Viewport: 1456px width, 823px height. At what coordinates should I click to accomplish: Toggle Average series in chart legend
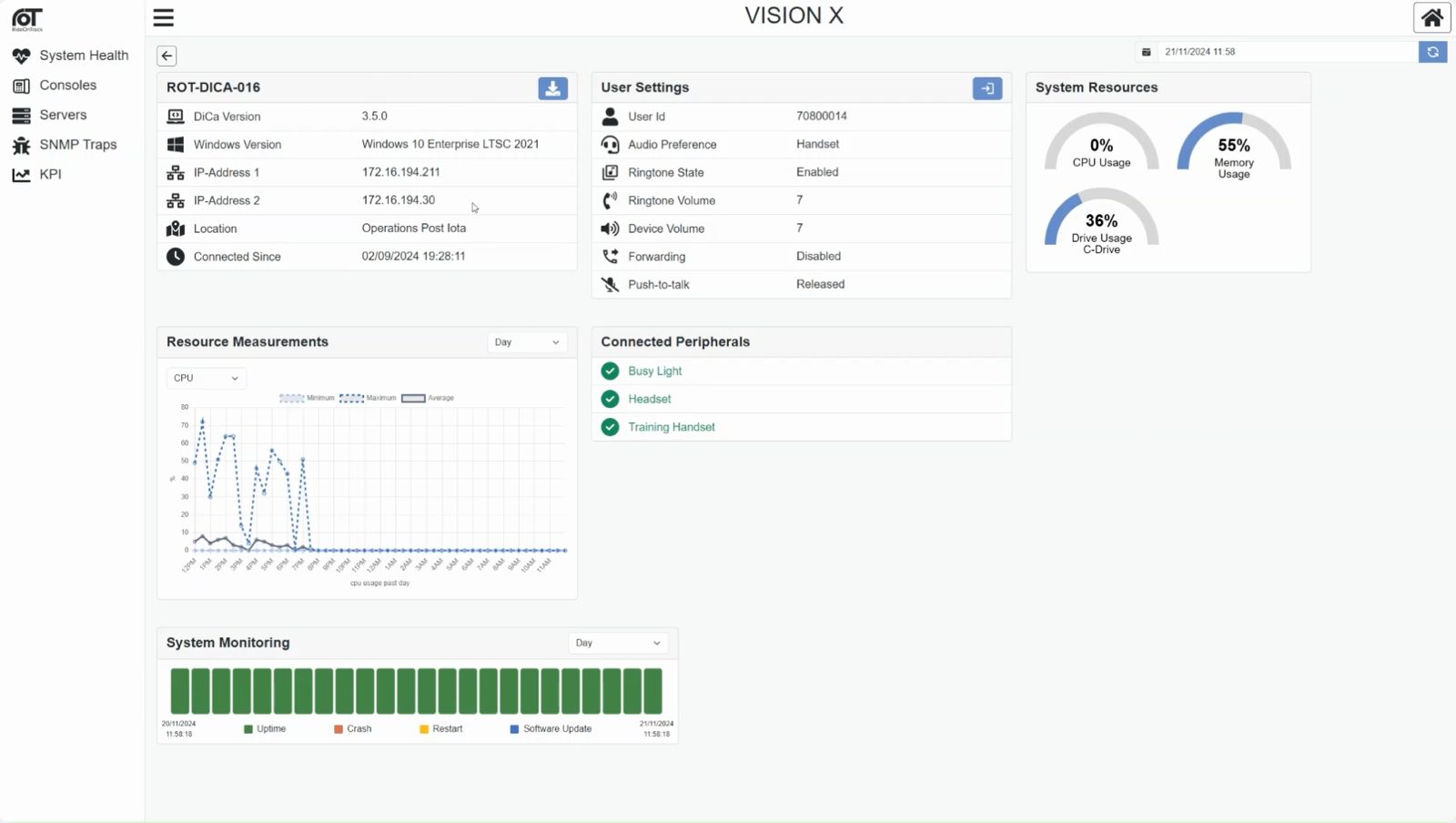pos(428,398)
